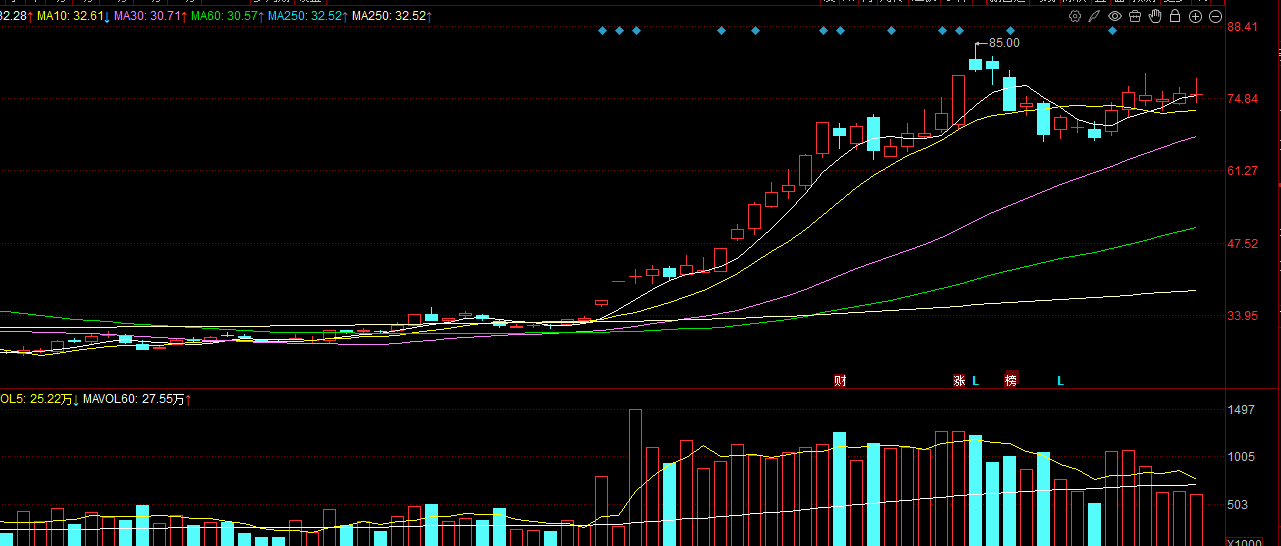Click the cyan L marker beside 涨

tap(976, 380)
